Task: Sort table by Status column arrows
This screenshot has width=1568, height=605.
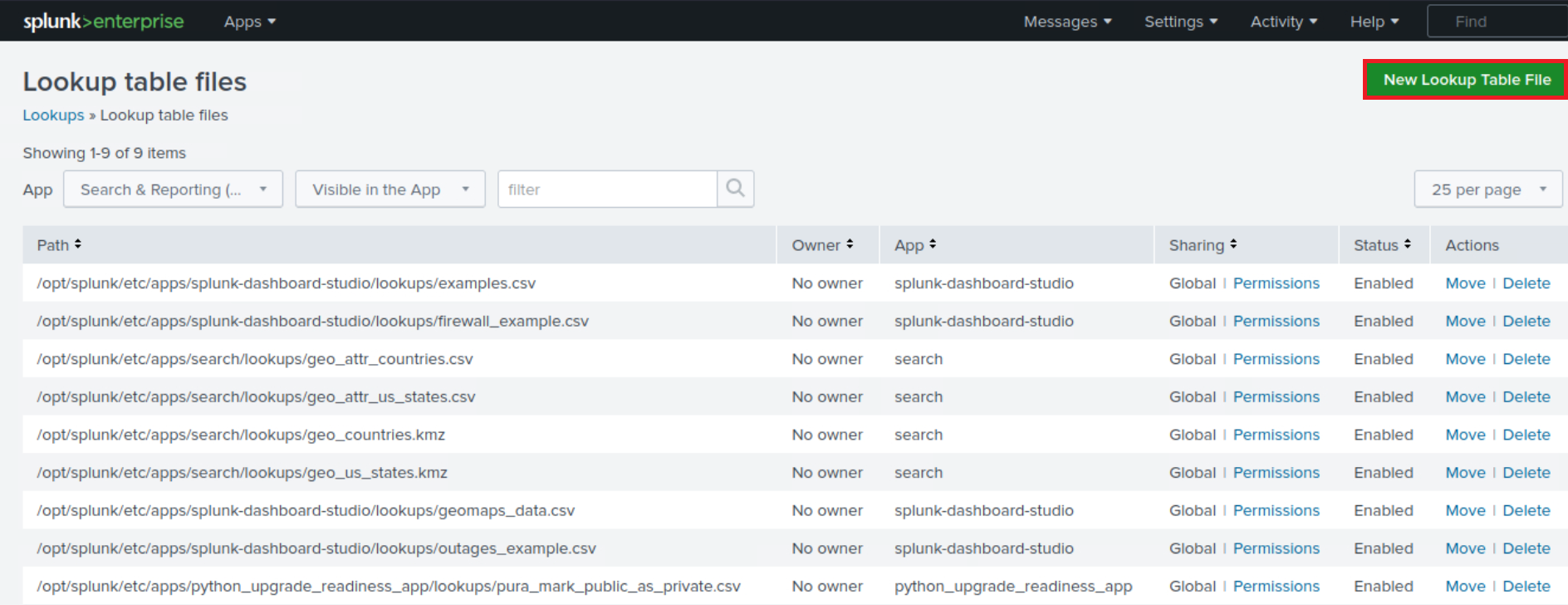Action: coord(1408,244)
